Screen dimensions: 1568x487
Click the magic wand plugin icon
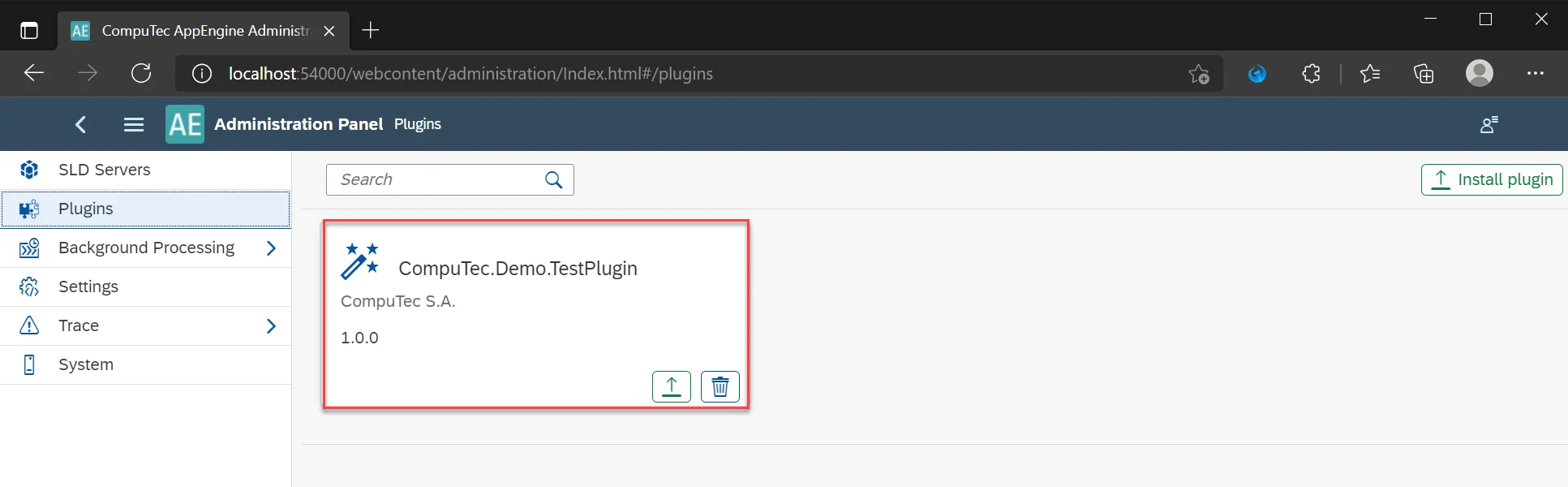click(360, 261)
